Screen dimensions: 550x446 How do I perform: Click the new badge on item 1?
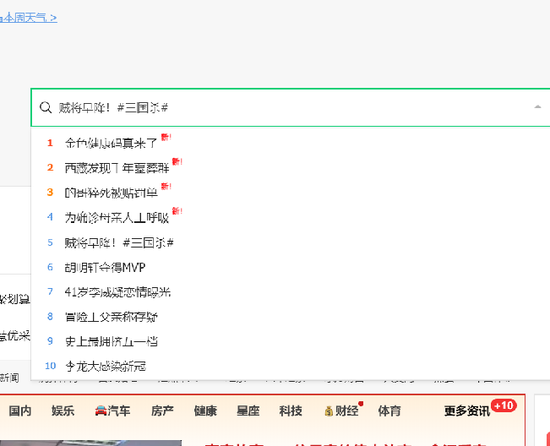tap(166, 137)
